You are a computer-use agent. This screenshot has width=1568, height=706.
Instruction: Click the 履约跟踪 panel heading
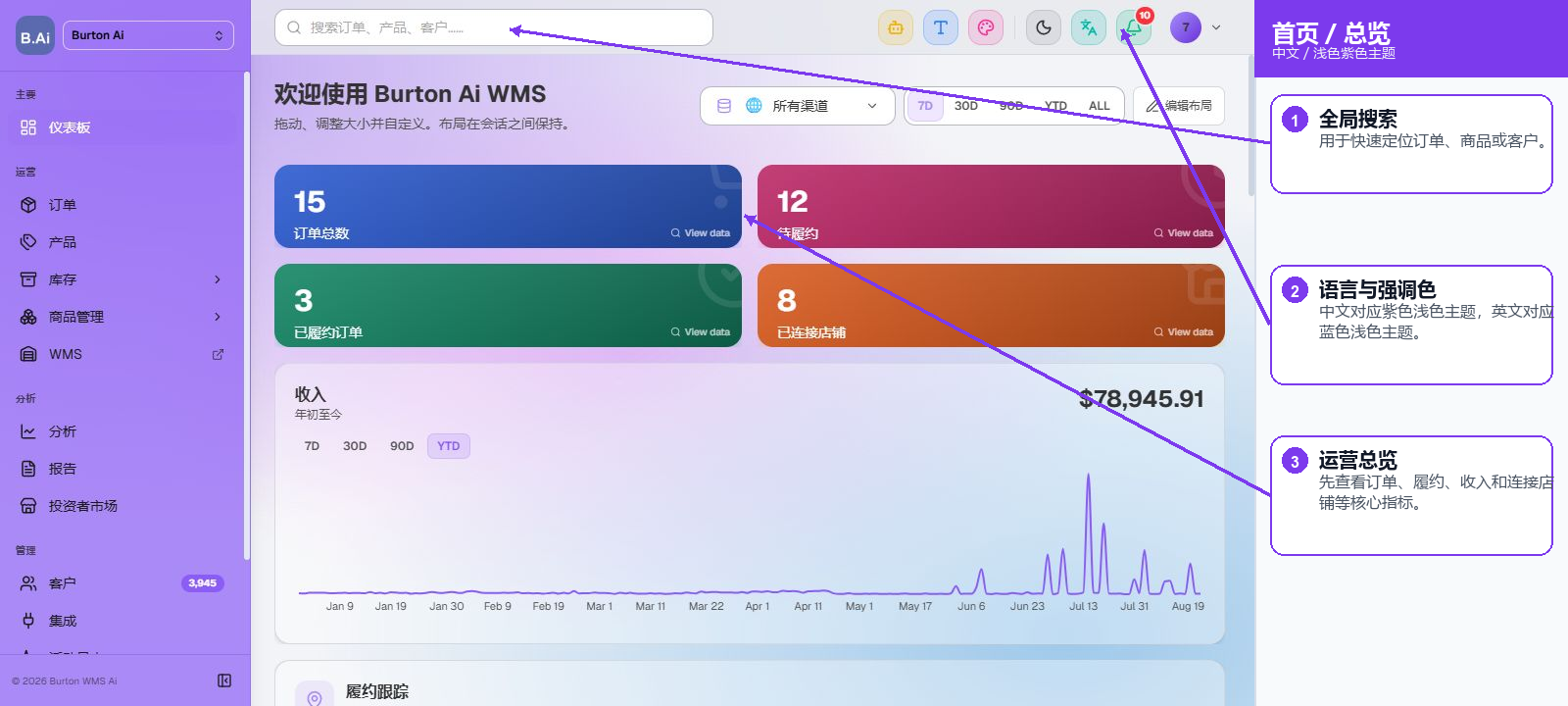pyautogui.click(x=377, y=691)
